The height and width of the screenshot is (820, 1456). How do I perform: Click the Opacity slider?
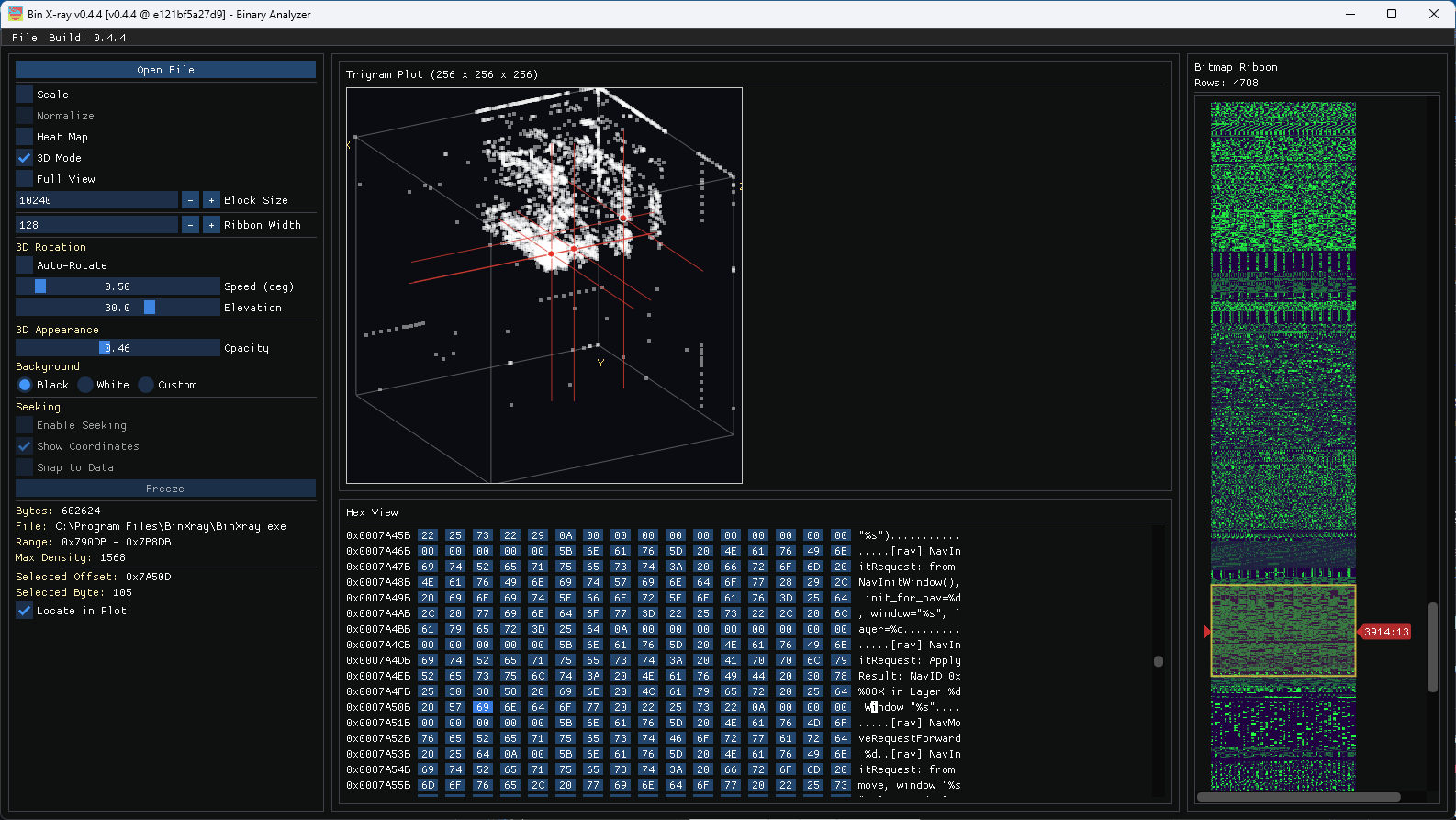click(x=118, y=348)
